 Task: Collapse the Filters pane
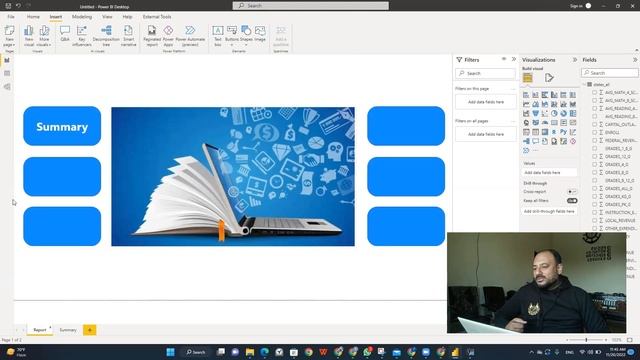tap(513, 59)
